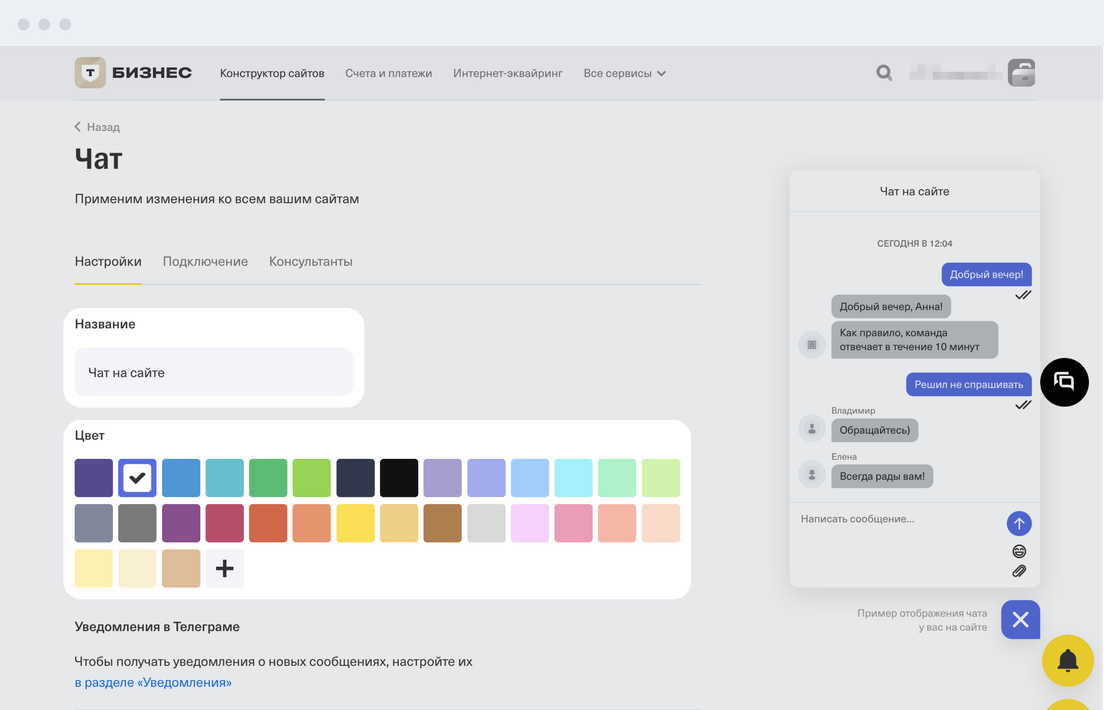Select the pale yellow color swatch

tap(94, 568)
